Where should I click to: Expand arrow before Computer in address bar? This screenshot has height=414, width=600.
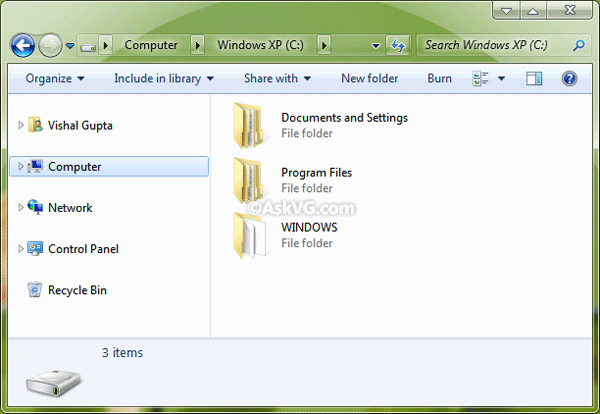[x=106, y=46]
